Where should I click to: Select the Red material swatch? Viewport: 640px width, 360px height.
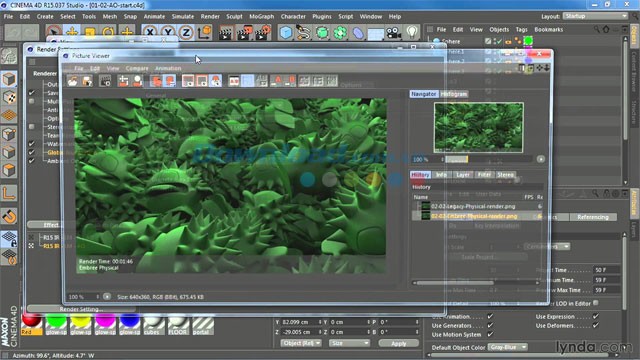coord(32,324)
